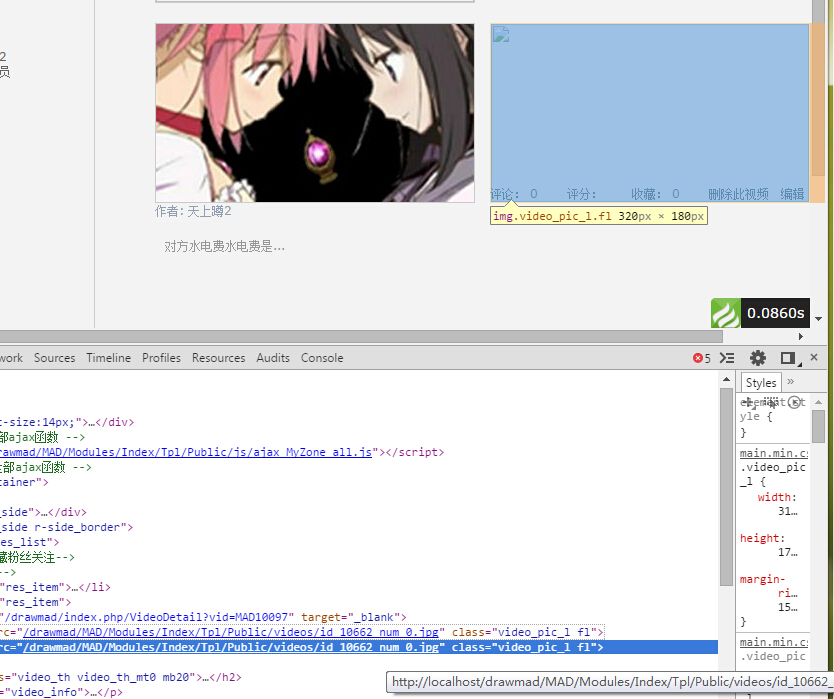
Task: Open the Profiles tab
Action: 161,358
